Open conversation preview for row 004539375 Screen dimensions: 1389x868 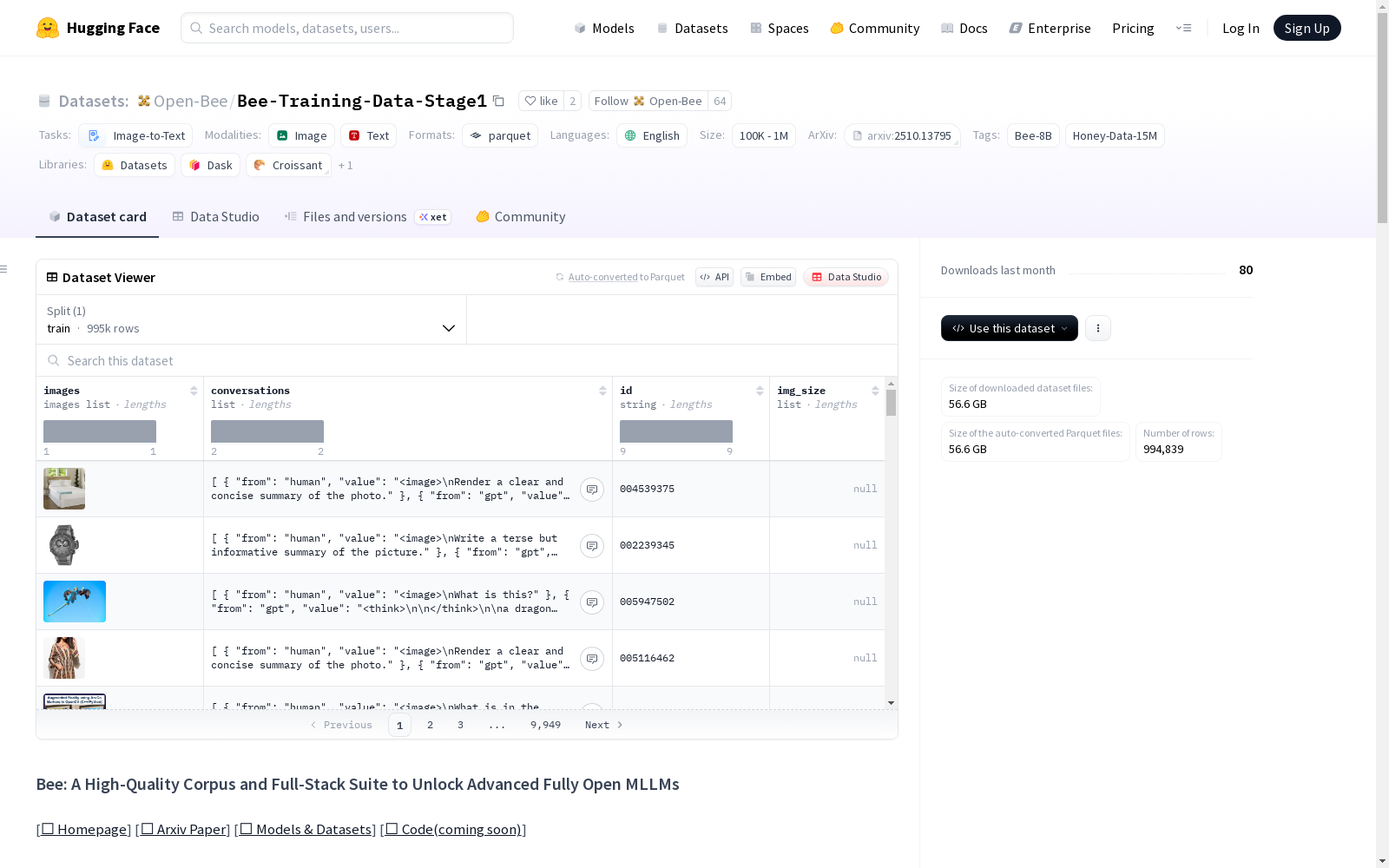[592, 490]
